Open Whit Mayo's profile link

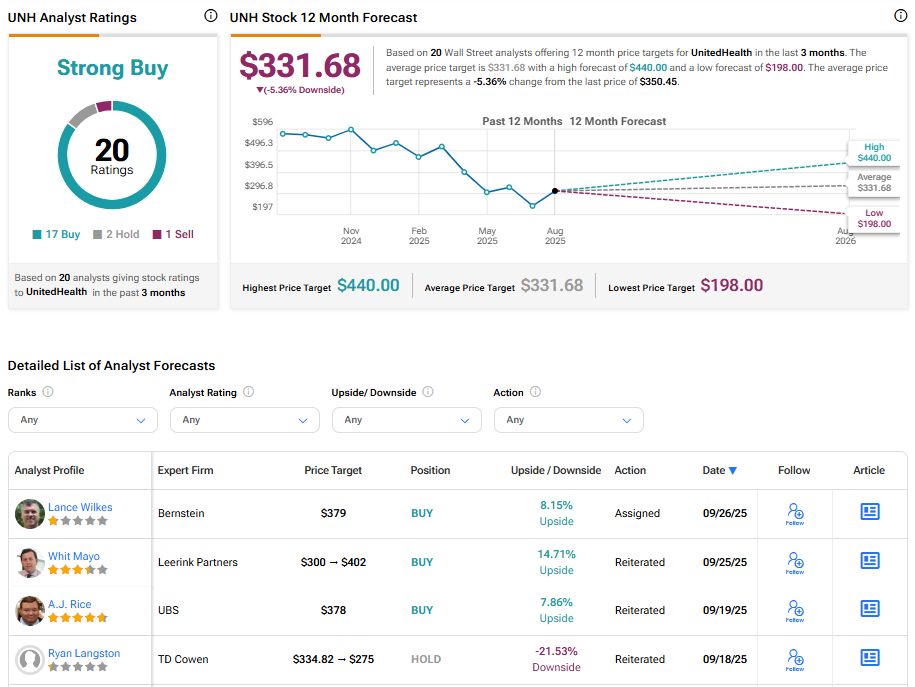coord(74,556)
